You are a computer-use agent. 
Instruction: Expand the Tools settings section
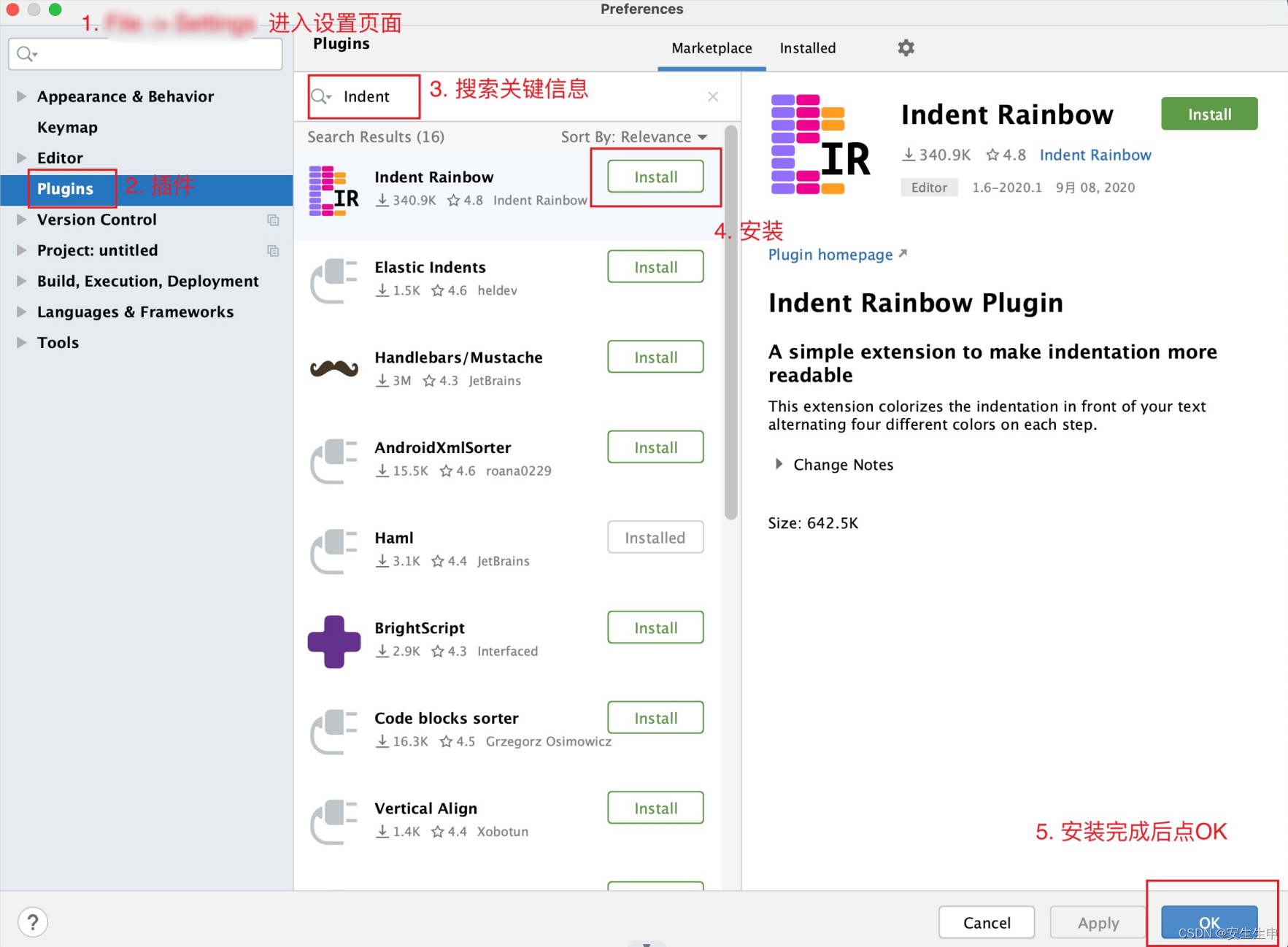(21, 341)
